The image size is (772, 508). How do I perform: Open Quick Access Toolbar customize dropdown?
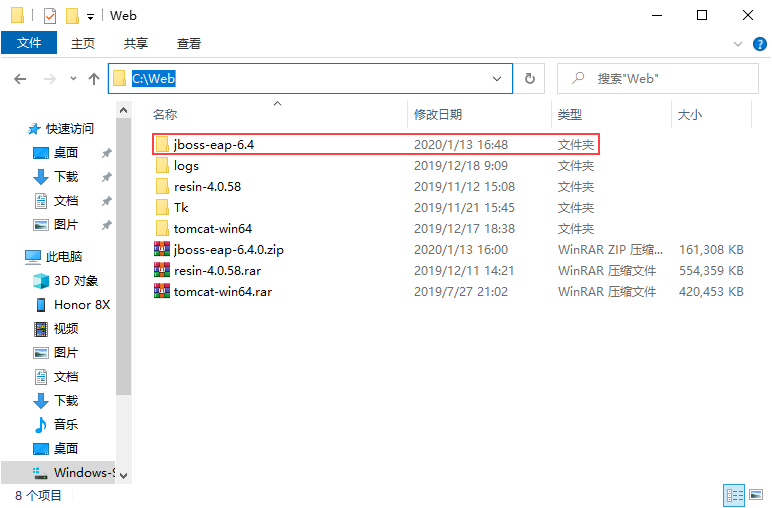pos(91,17)
